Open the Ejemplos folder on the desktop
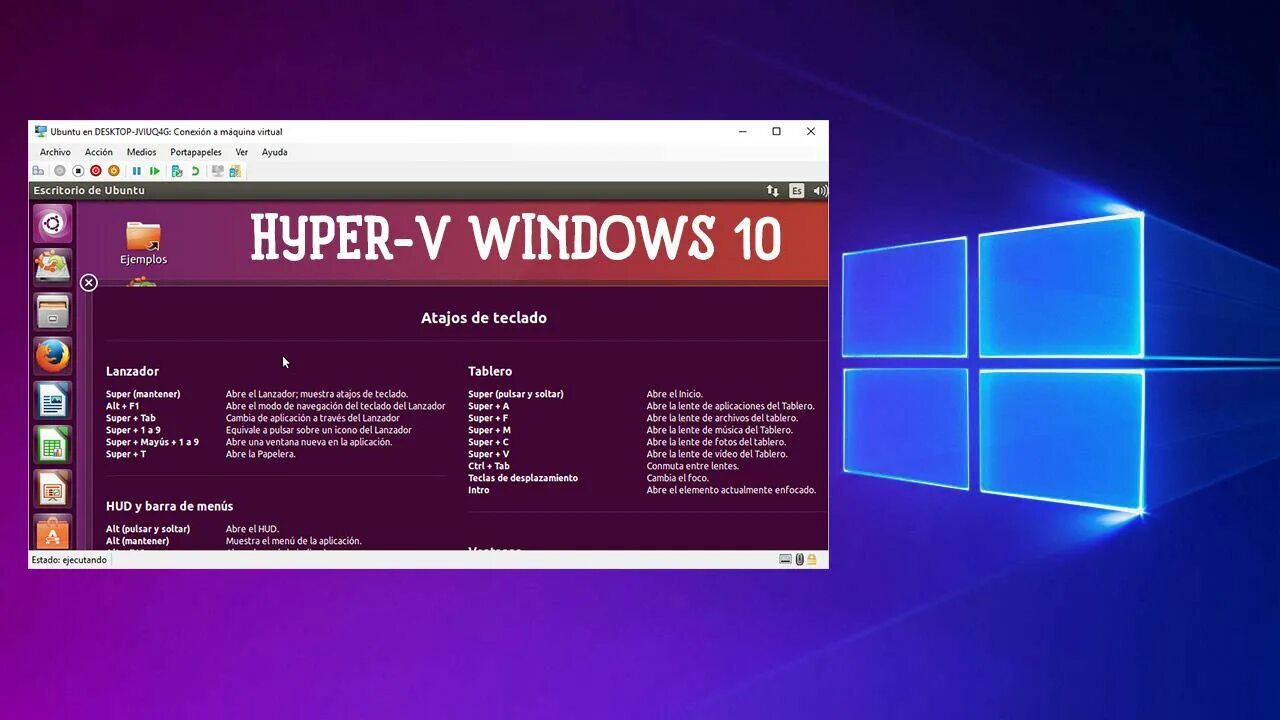The image size is (1280, 720). 143,243
